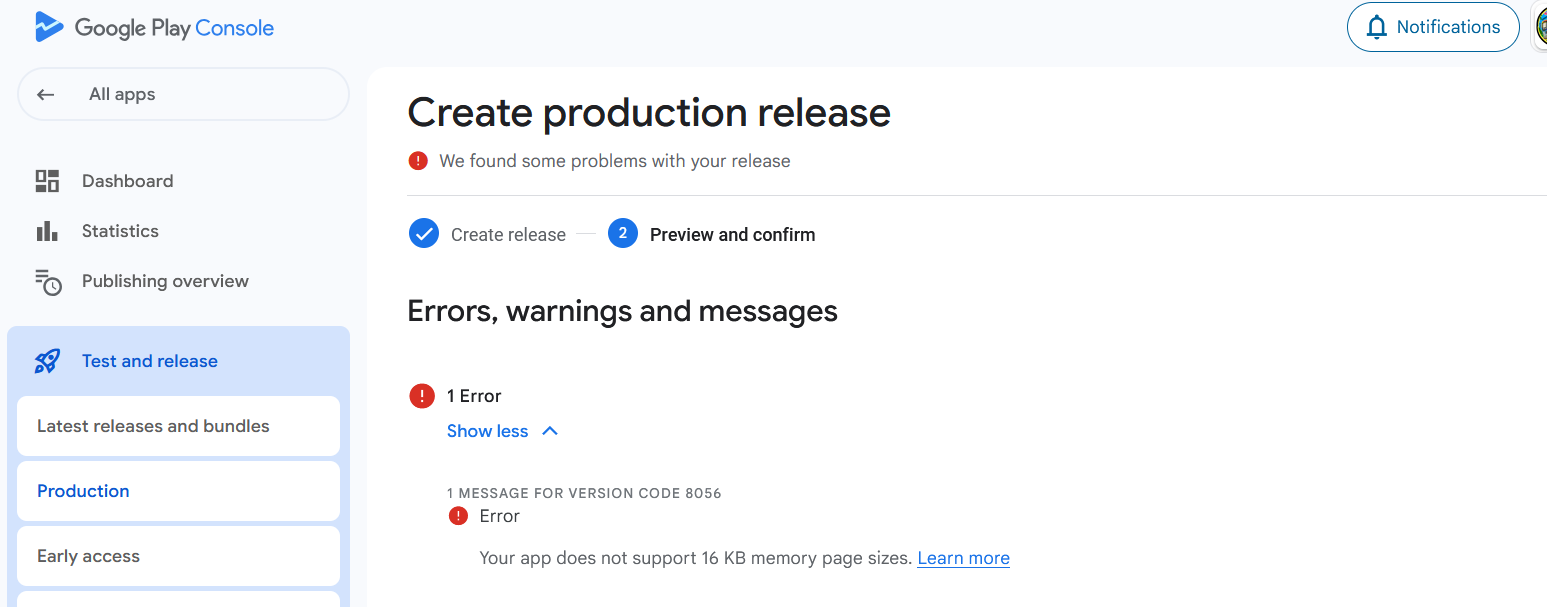
Task: Click the Publishing overview clock icon
Action: (x=47, y=282)
